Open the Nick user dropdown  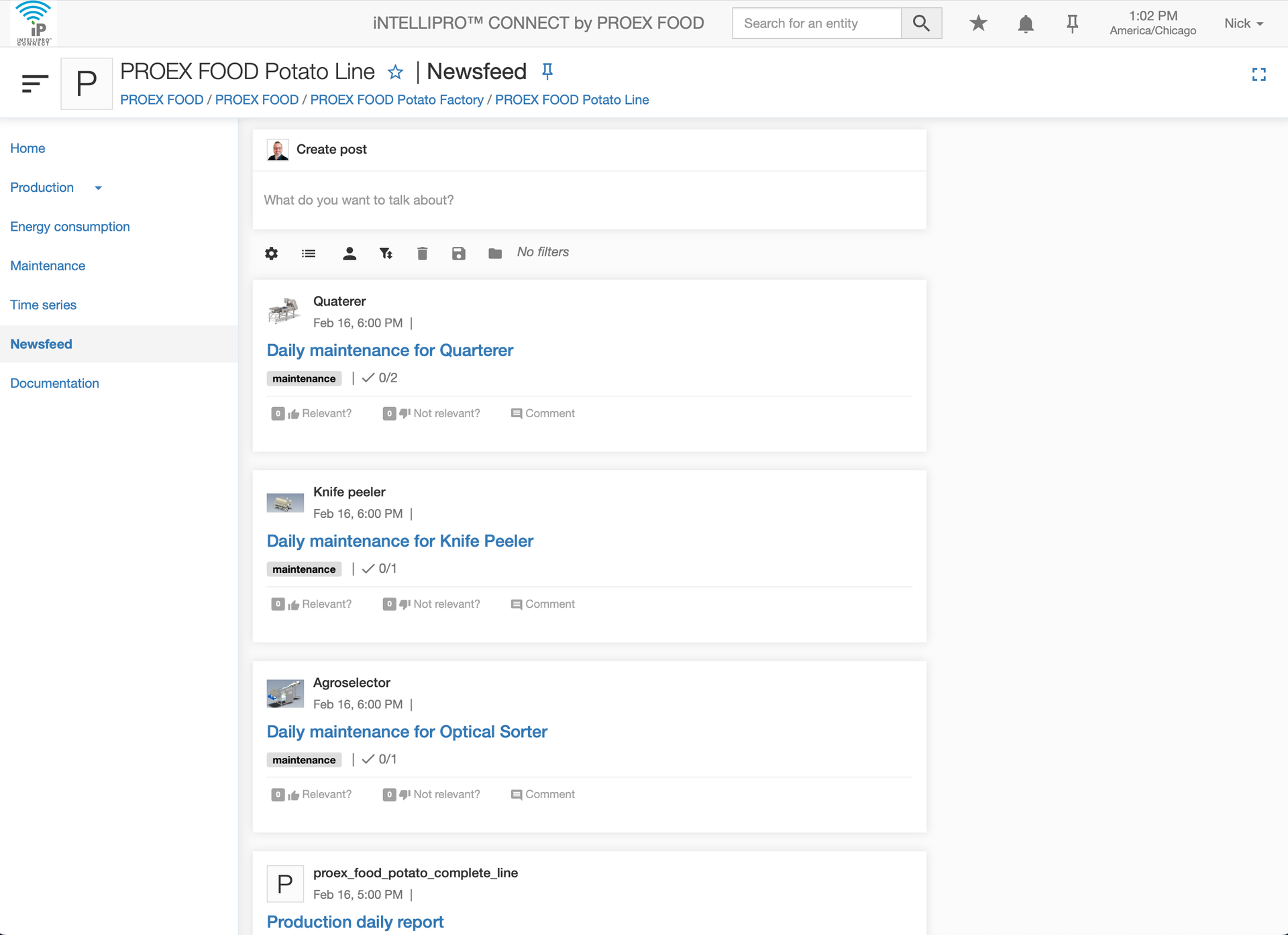tap(1243, 23)
